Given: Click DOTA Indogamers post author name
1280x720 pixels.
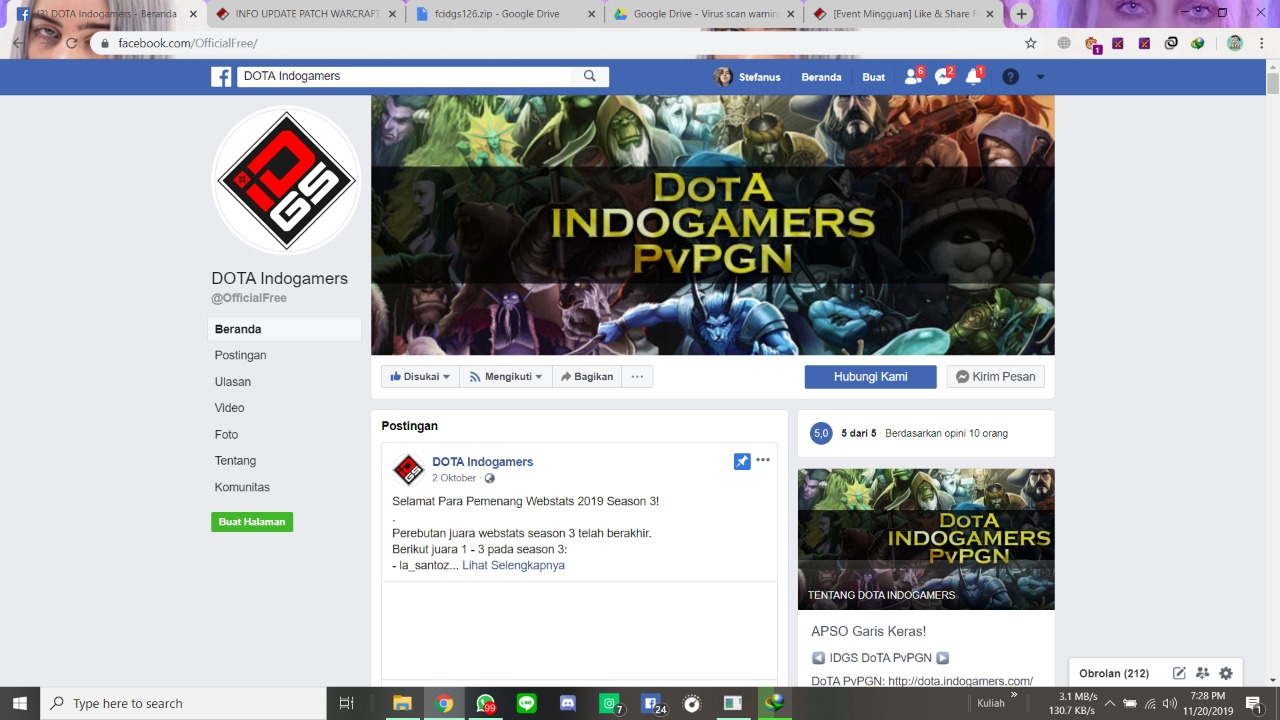Looking at the screenshot, I should point(482,462).
